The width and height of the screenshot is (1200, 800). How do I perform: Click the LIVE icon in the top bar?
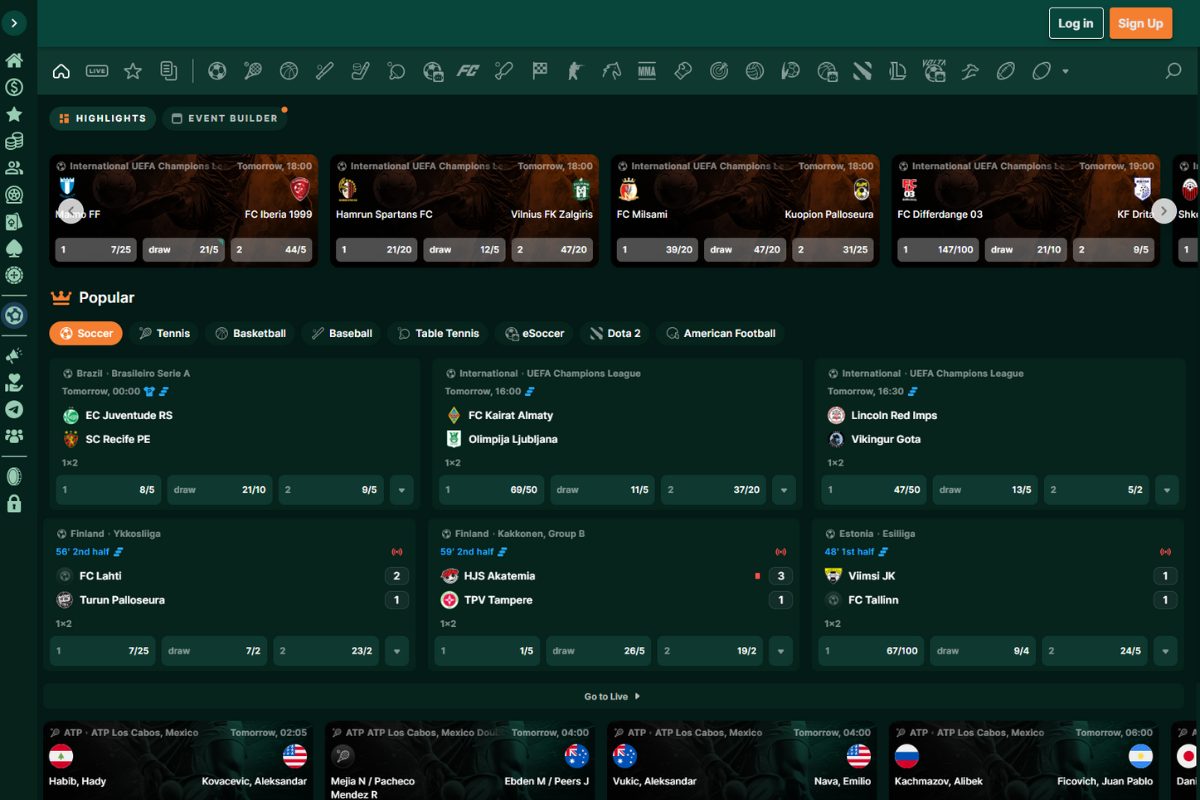[x=96, y=71]
